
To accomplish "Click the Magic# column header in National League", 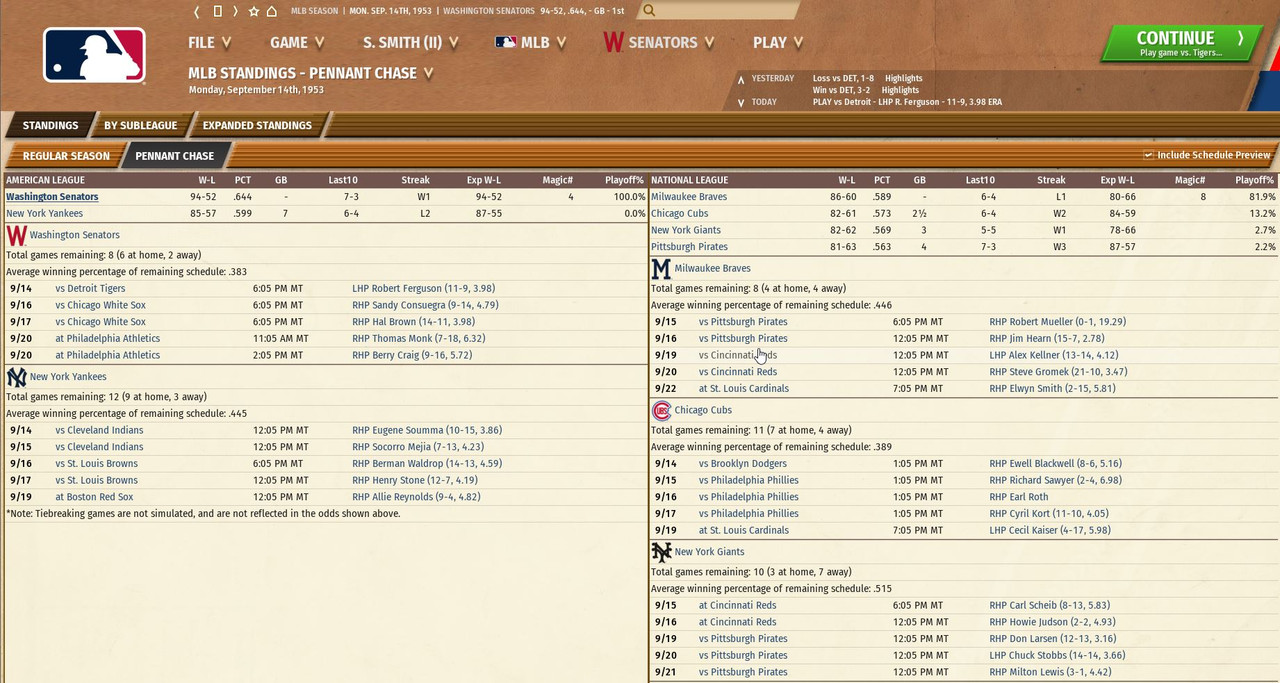I will [x=1189, y=181].
